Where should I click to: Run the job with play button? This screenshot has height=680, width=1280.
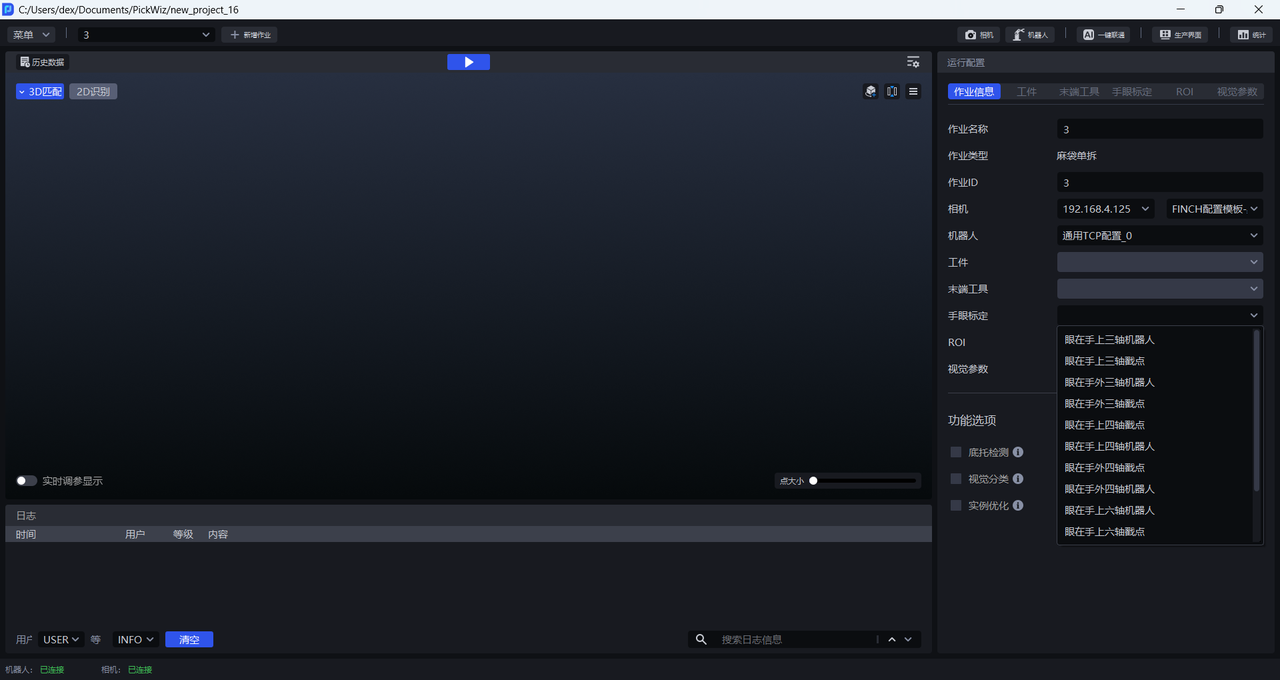pyautogui.click(x=468, y=62)
